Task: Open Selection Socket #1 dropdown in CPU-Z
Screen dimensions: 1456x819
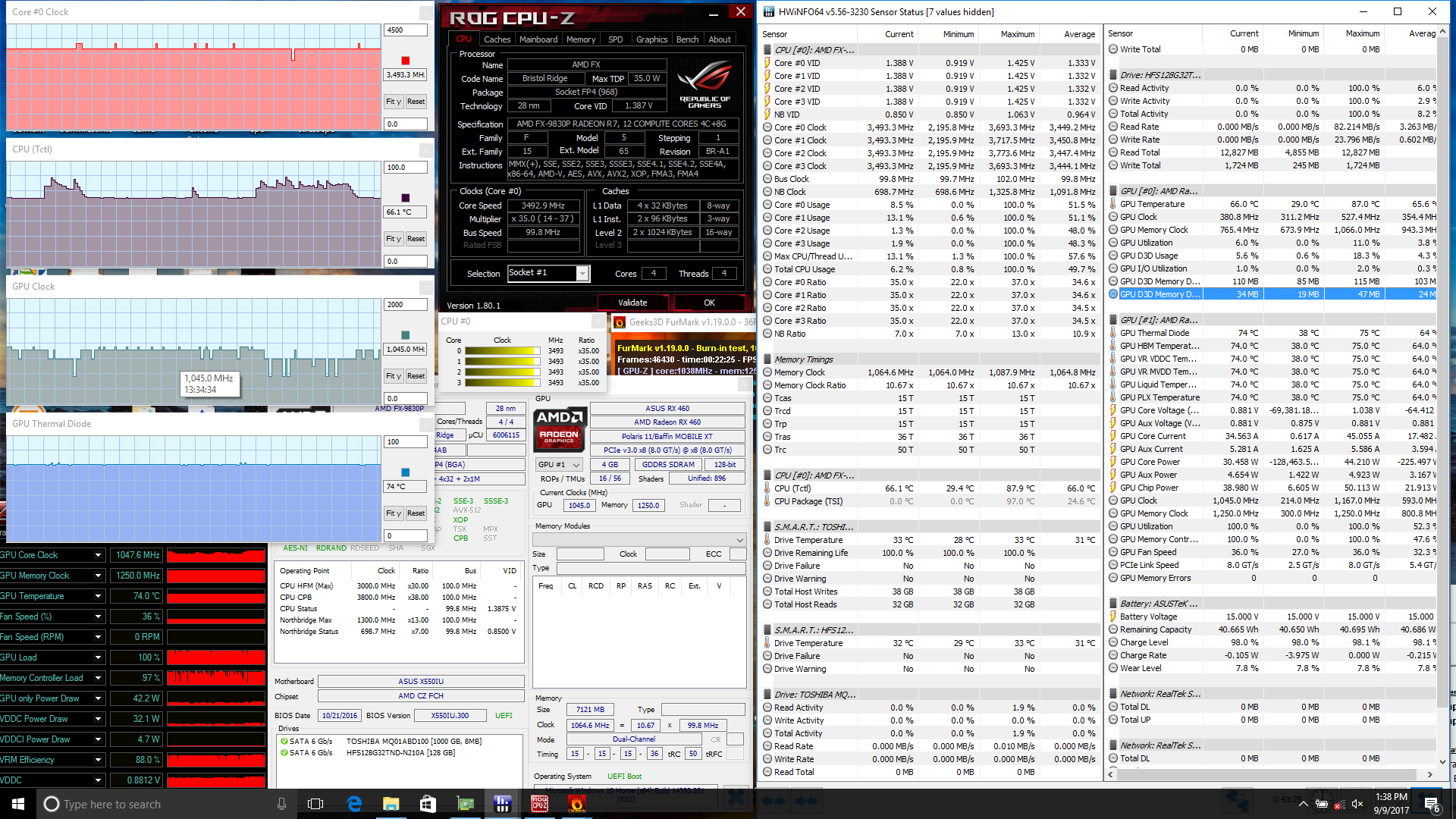Action: click(582, 273)
